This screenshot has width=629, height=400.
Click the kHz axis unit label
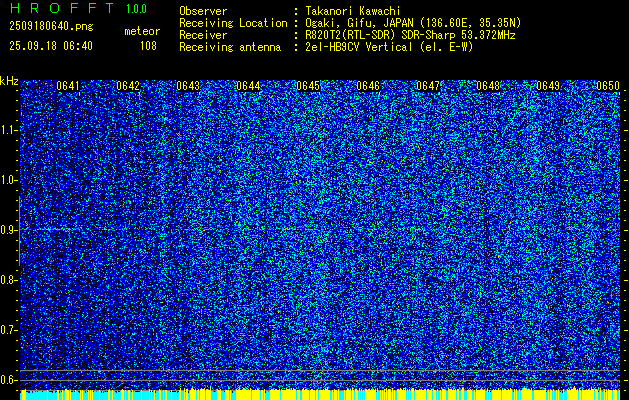[x=9, y=81]
